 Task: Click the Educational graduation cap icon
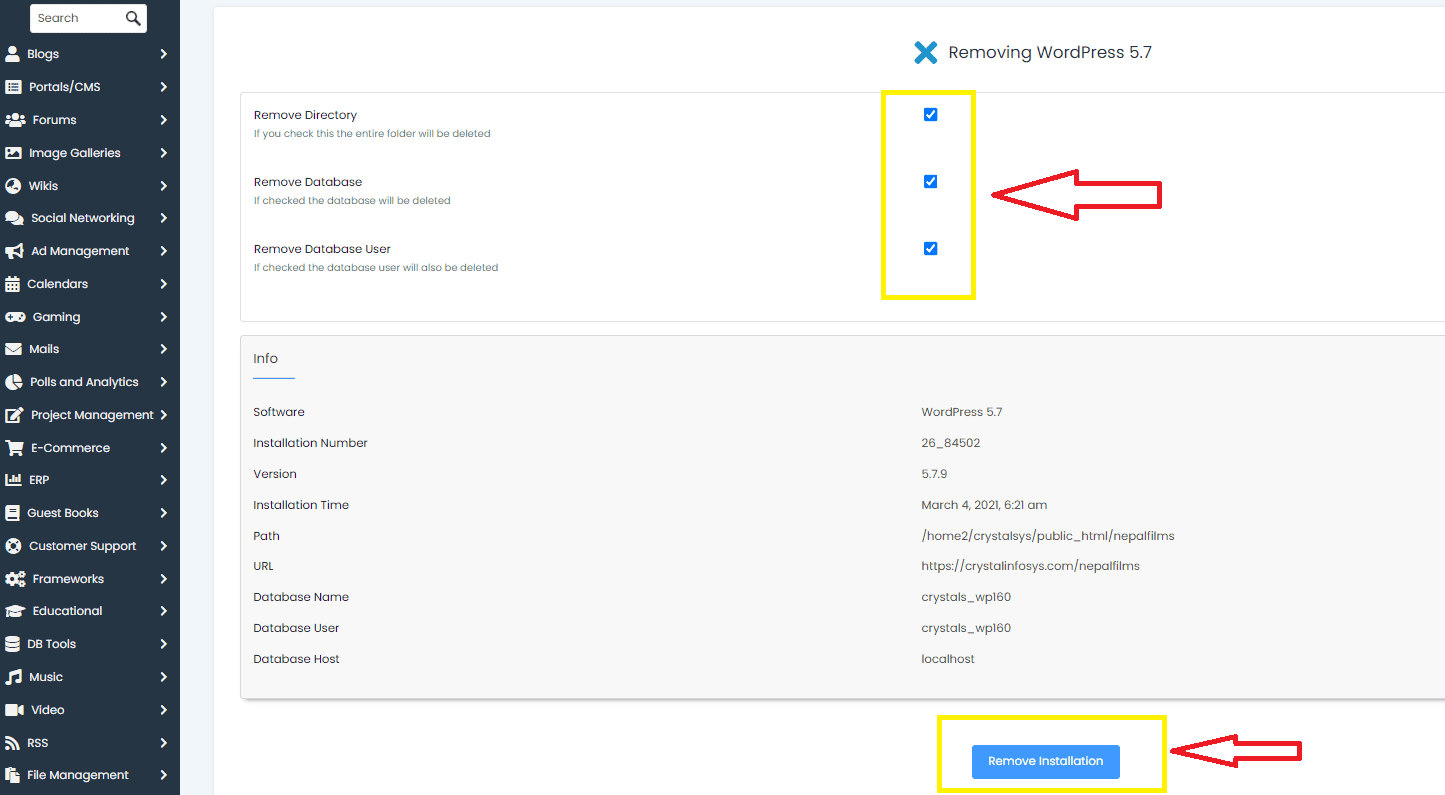click(x=15, y=611)
